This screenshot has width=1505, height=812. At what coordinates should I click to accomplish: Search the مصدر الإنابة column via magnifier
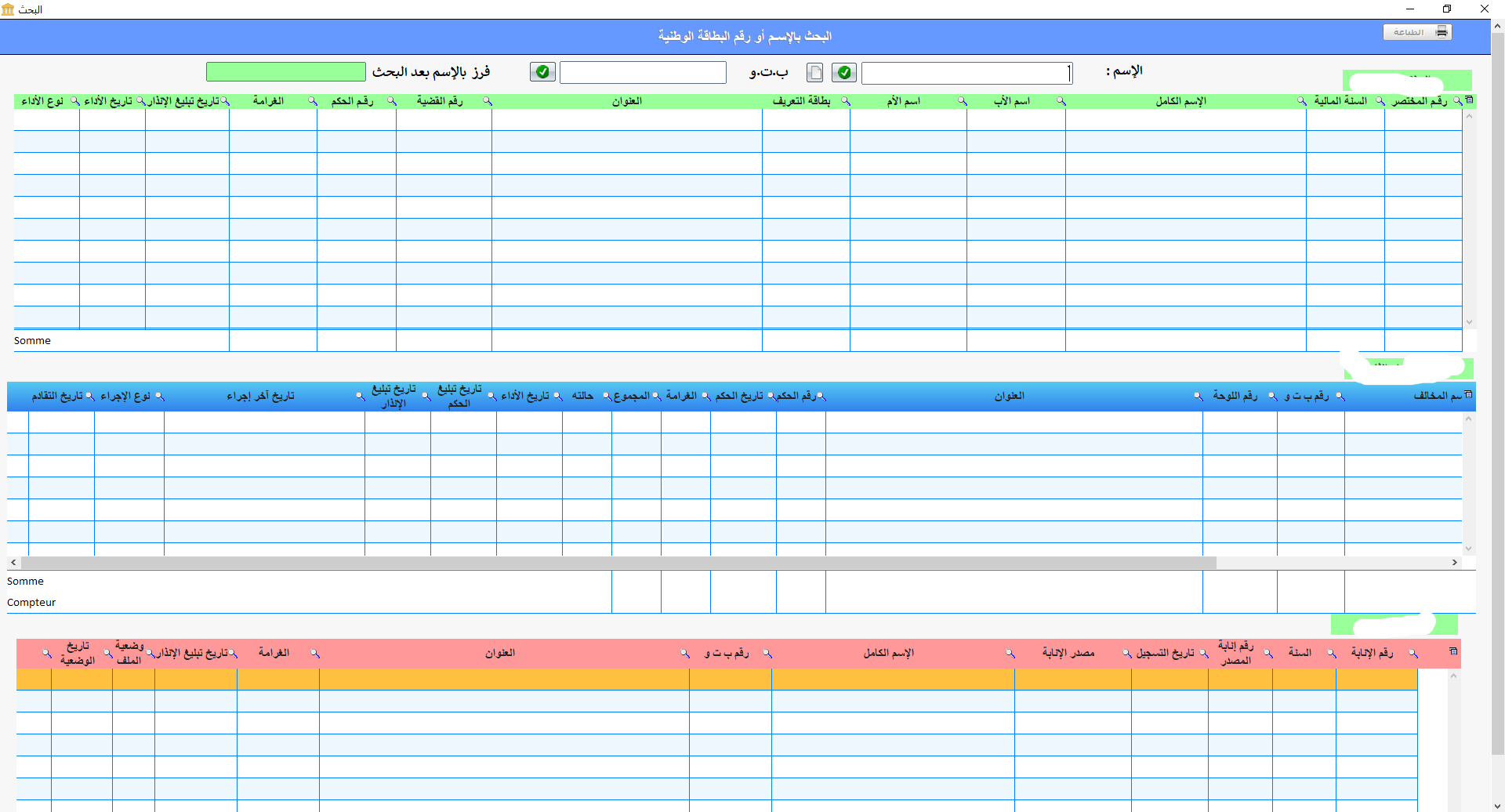tap(1126, 654)
